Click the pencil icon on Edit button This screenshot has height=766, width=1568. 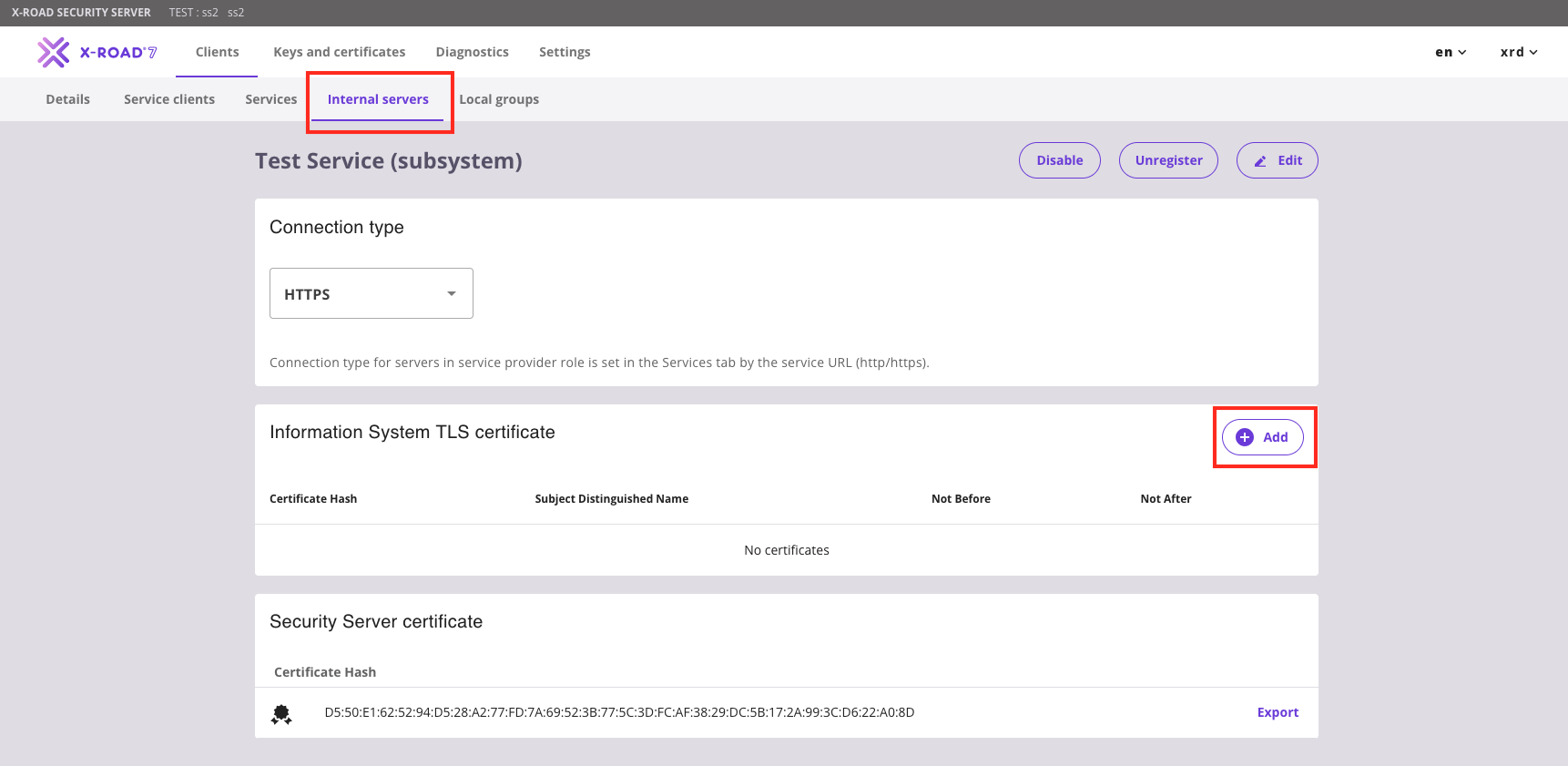[x=1260, y=161]
